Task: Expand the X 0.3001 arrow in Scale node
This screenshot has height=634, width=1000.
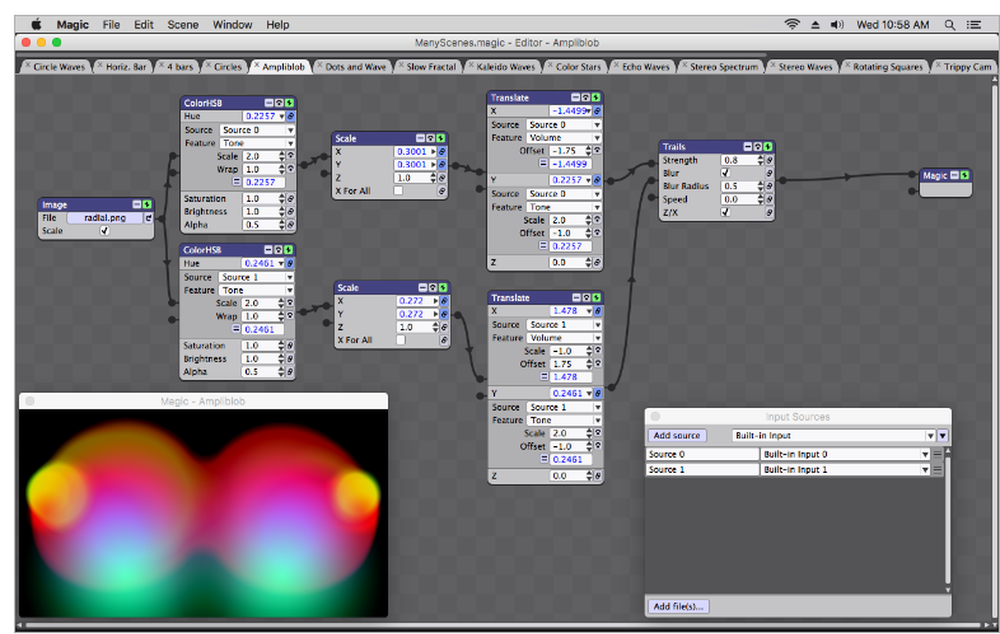Action: (x=433, y=152)
